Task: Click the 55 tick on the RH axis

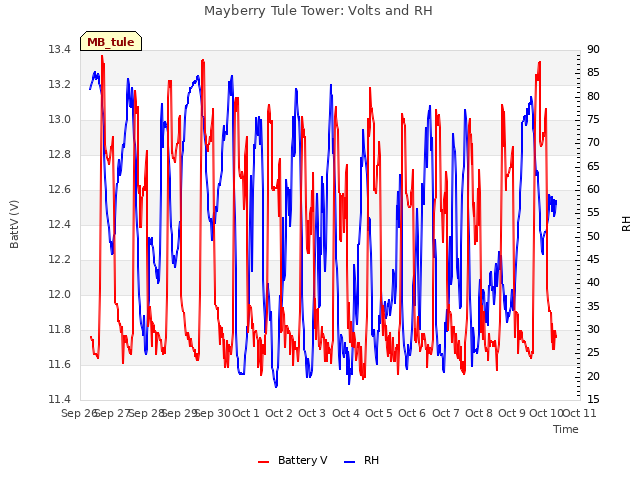Action: pos(593,213)
